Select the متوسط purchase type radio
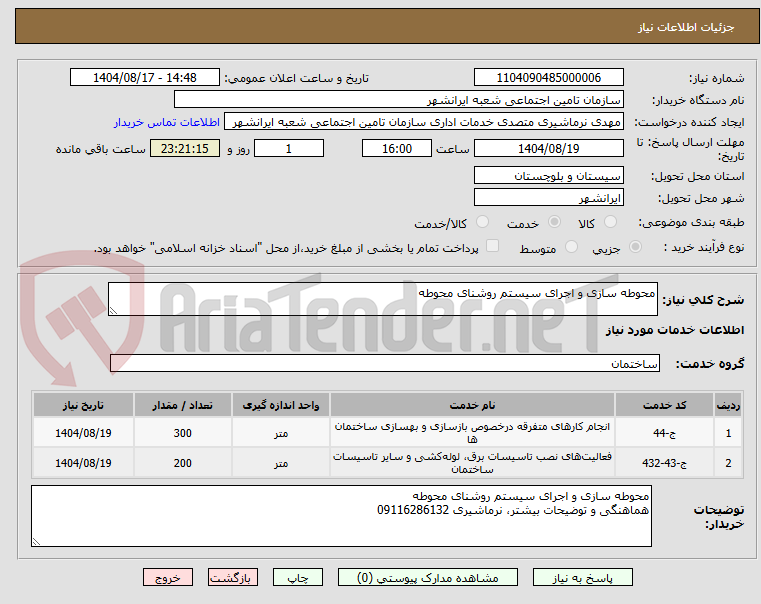761x604 pixels. tap(572, 247)
